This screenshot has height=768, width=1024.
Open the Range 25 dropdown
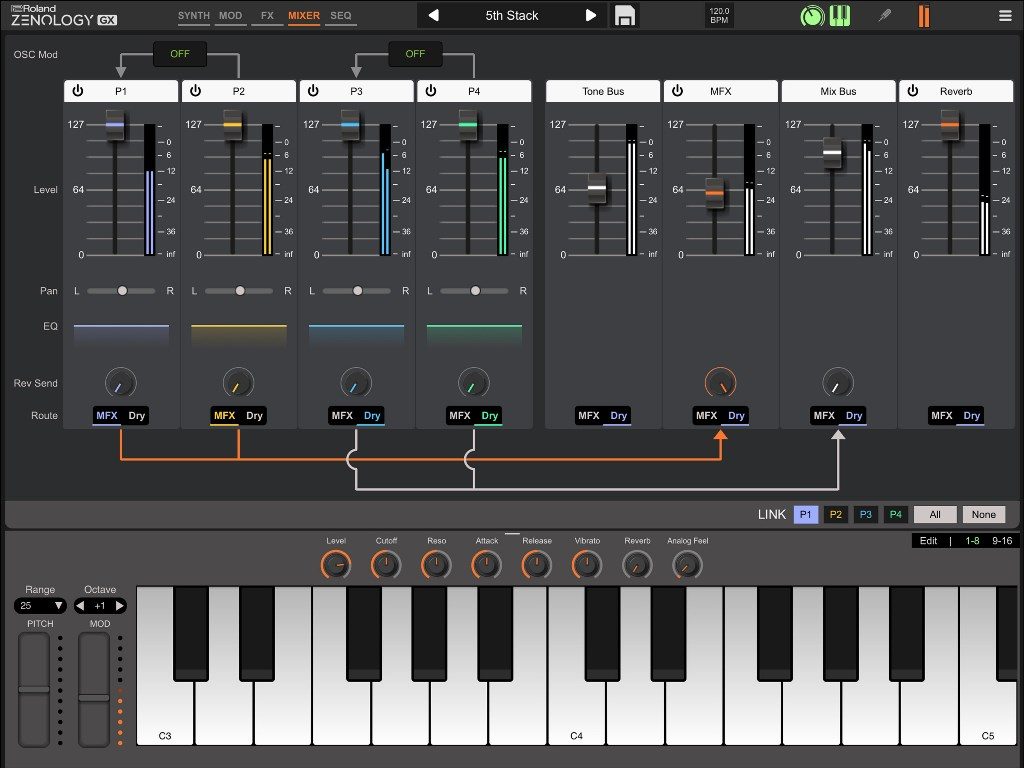click(40, 605)
